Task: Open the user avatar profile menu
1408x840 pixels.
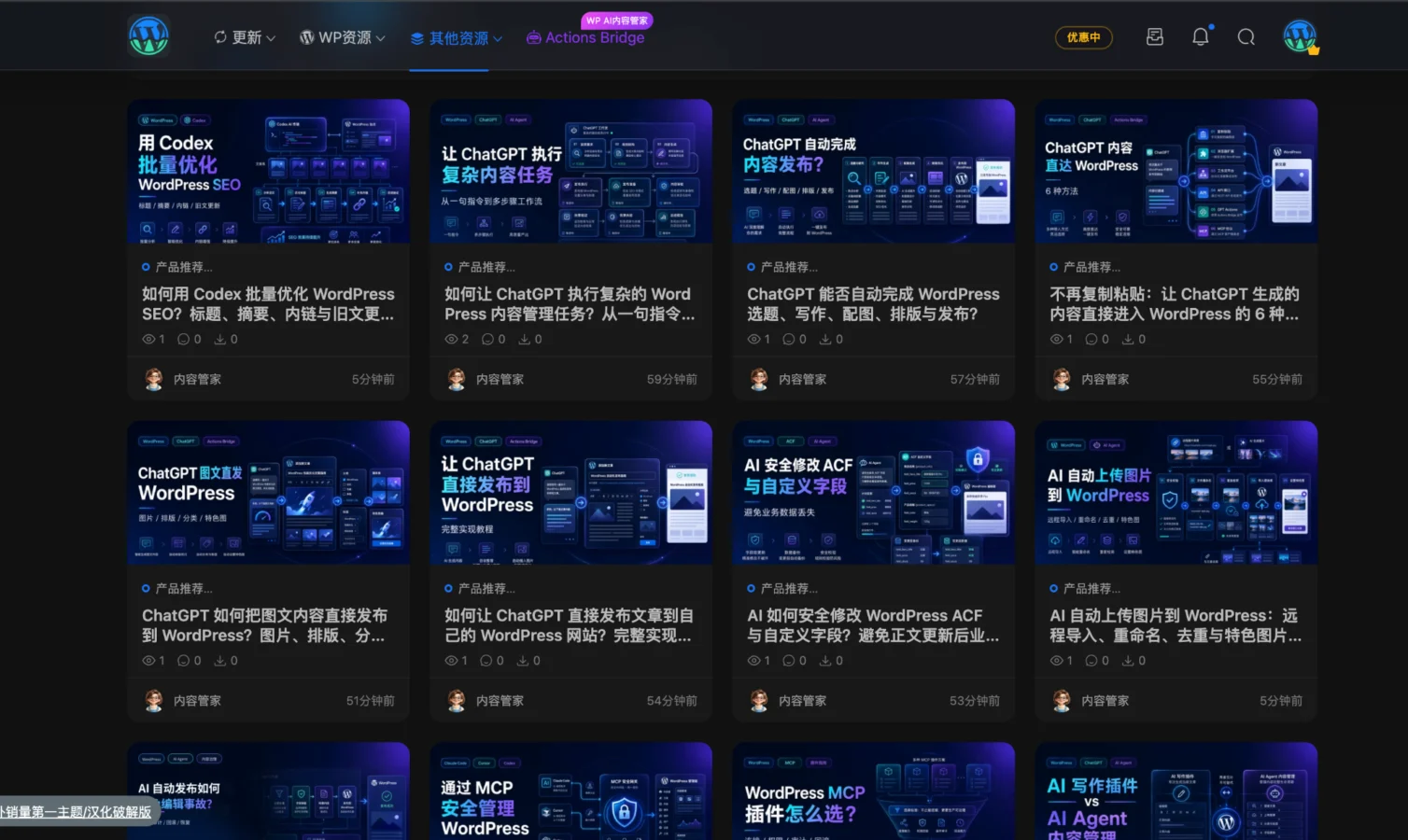Action: pyautogui.click(x=1300, y=36)
